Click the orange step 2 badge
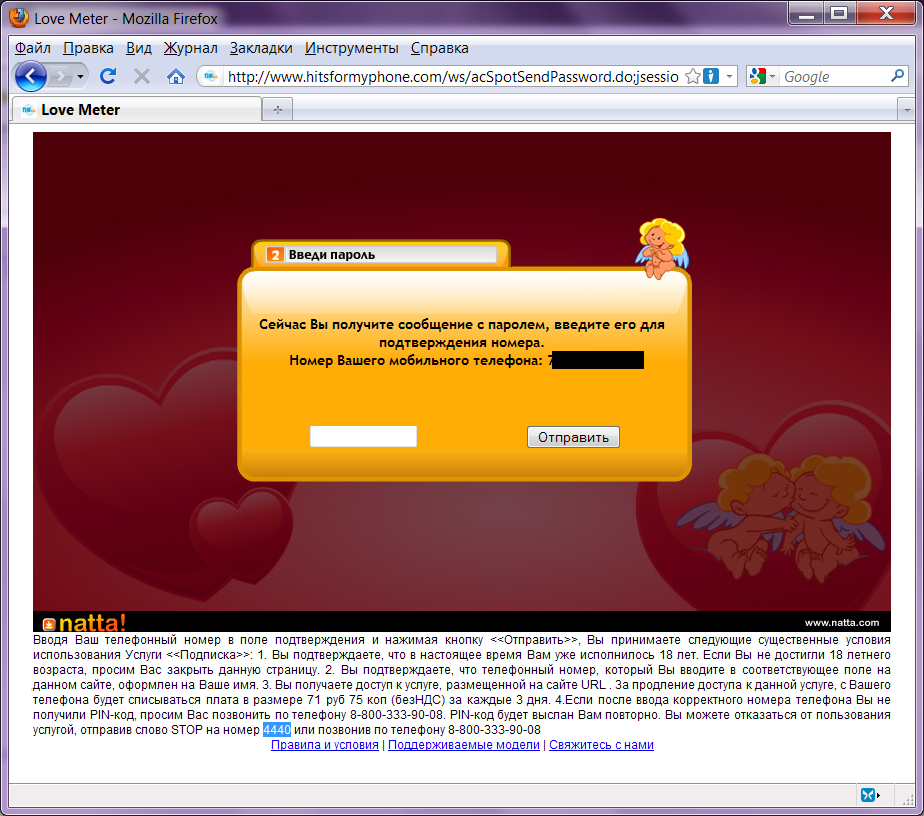 pos(275,255)
